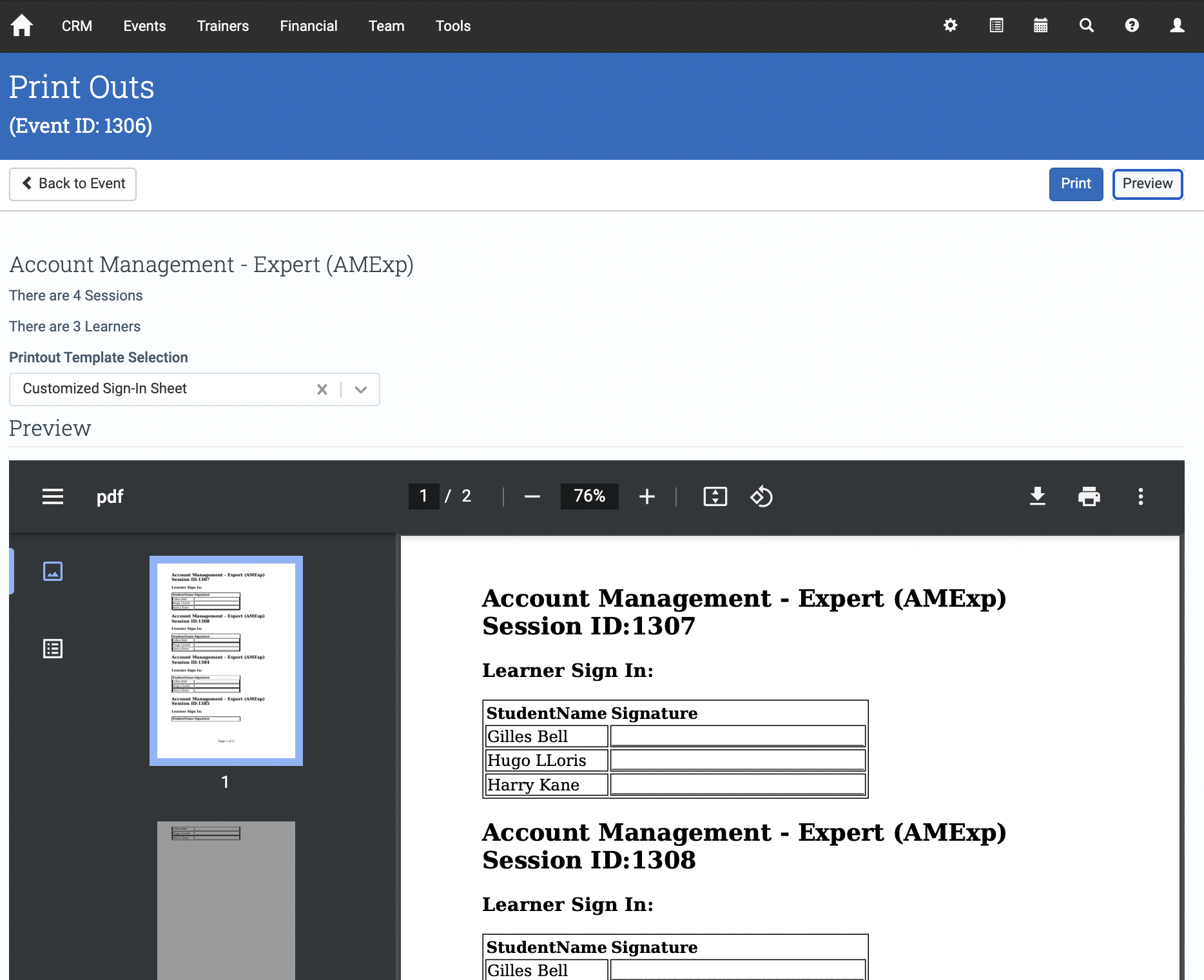Show the thumbnails view in the PDF sidebar
This screenshot has width=1204, height=980.
point(53,571)
